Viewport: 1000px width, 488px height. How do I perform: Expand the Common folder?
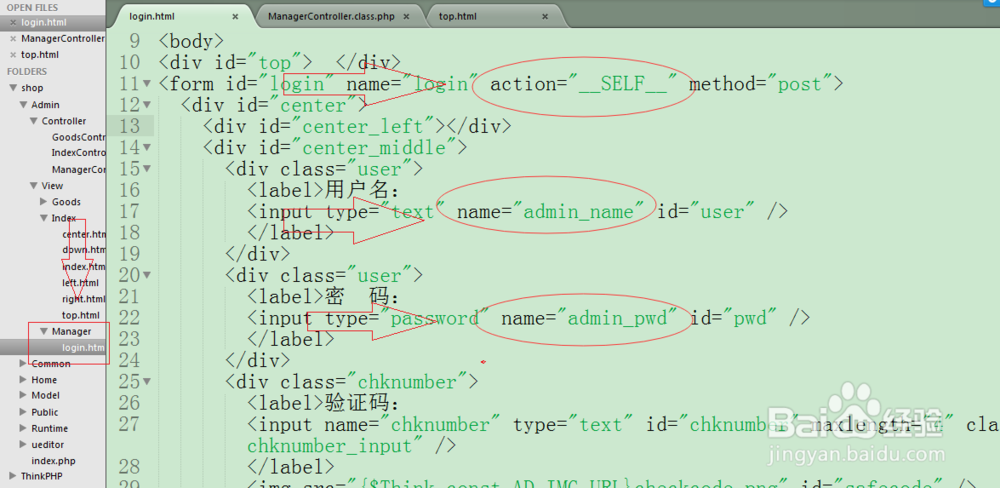[23, 364]
